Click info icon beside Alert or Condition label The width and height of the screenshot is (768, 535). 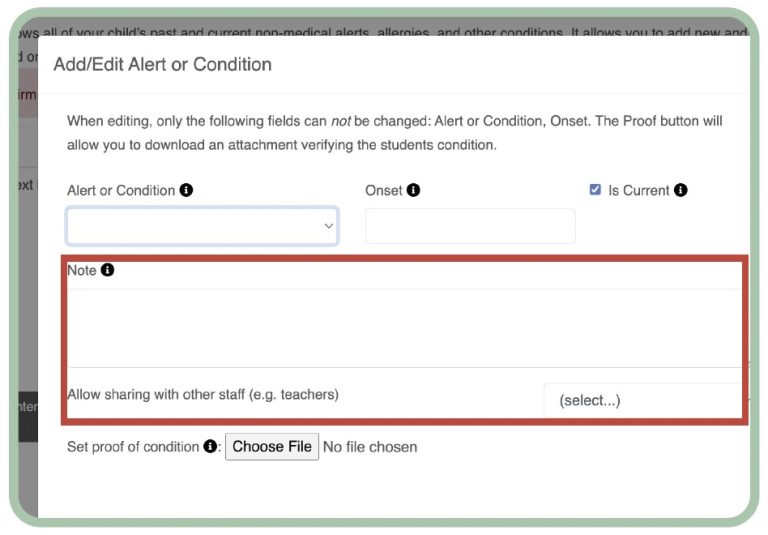186,190
